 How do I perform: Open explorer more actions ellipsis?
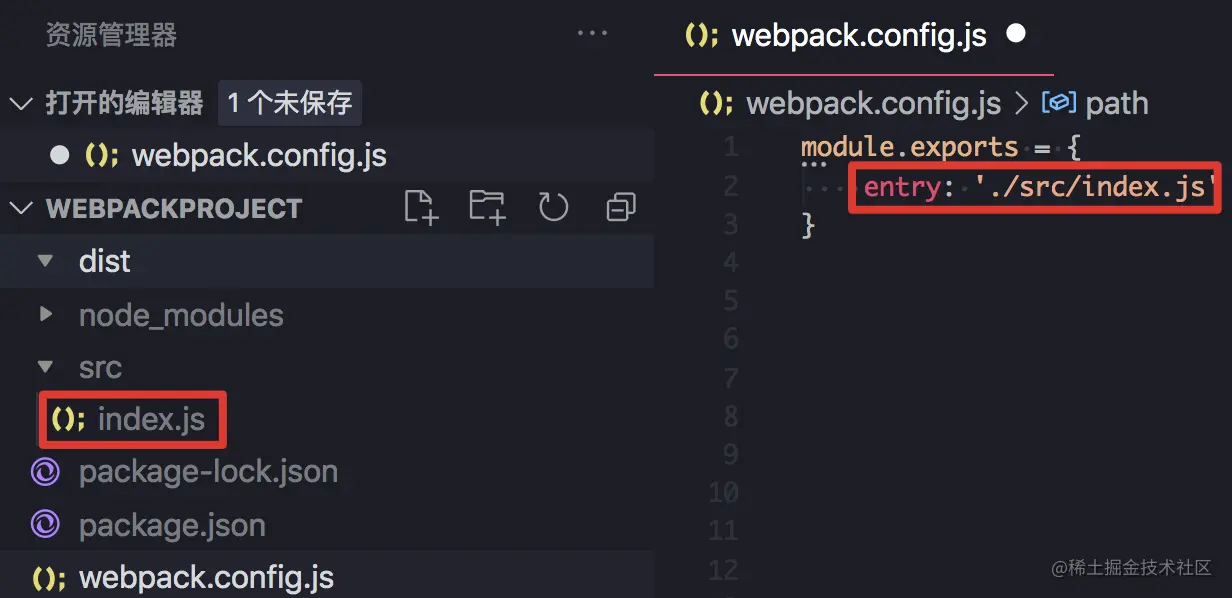point(592,34)
